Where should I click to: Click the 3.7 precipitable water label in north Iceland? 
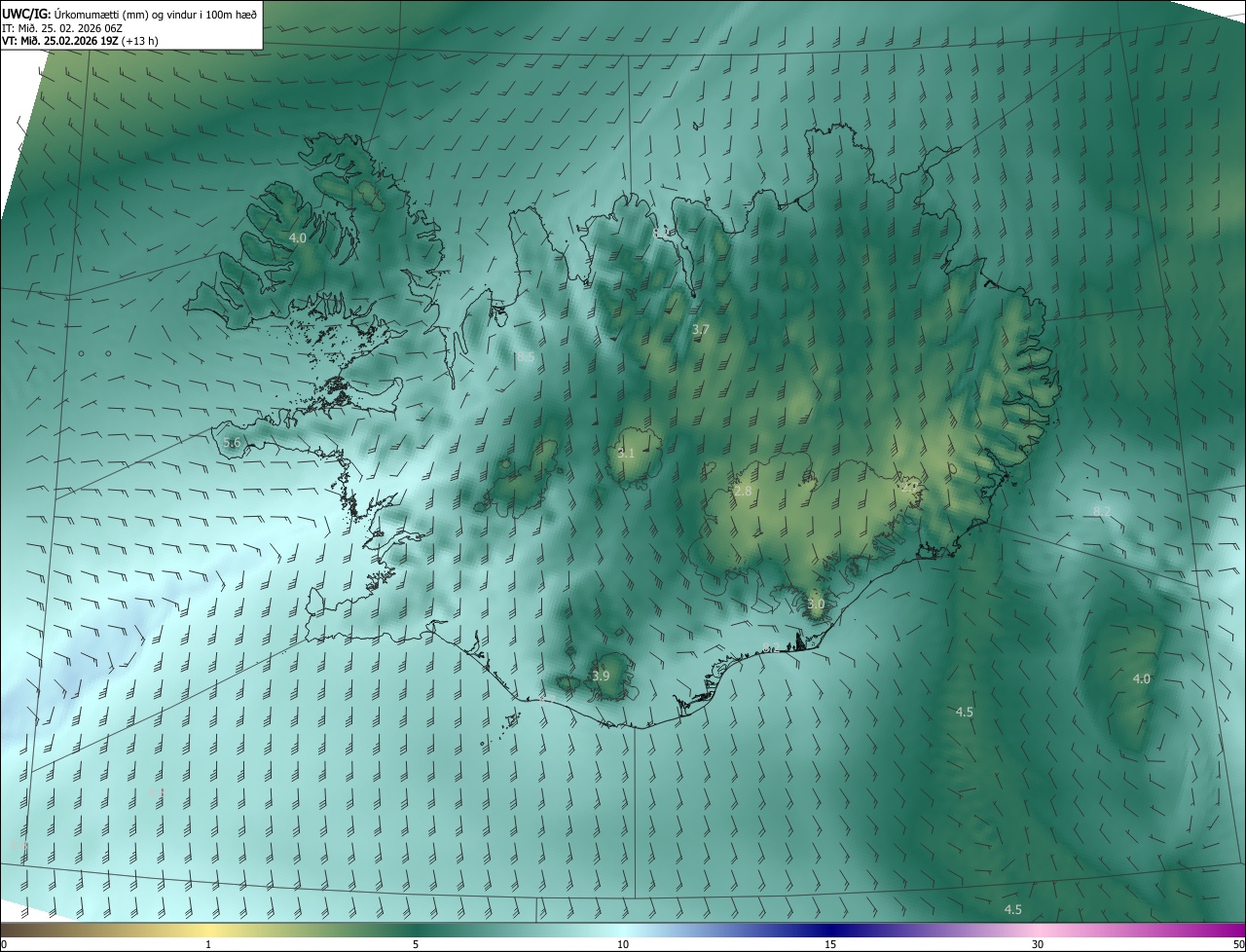701,330
